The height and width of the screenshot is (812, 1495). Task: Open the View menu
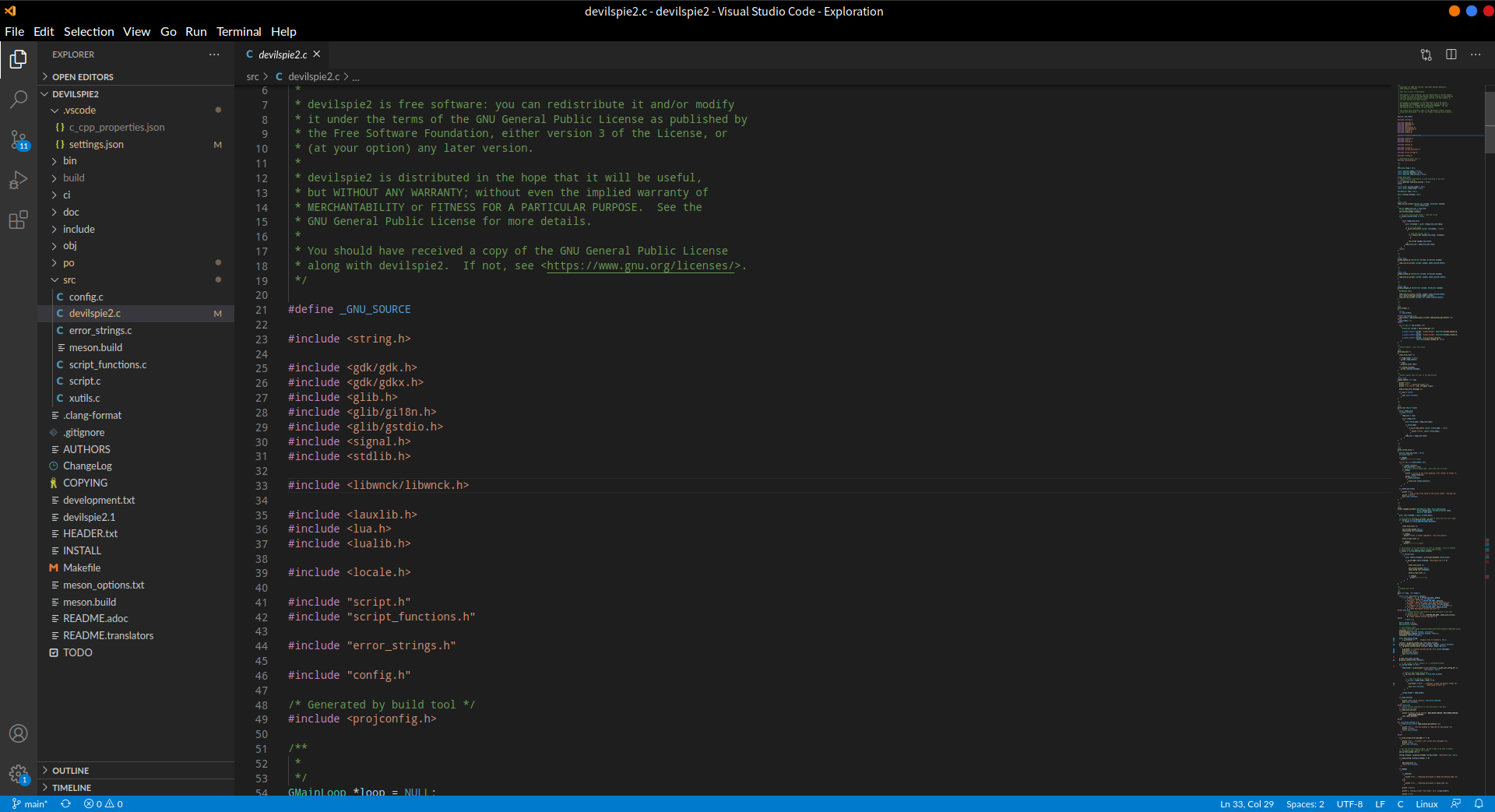[x=136, y=32]
